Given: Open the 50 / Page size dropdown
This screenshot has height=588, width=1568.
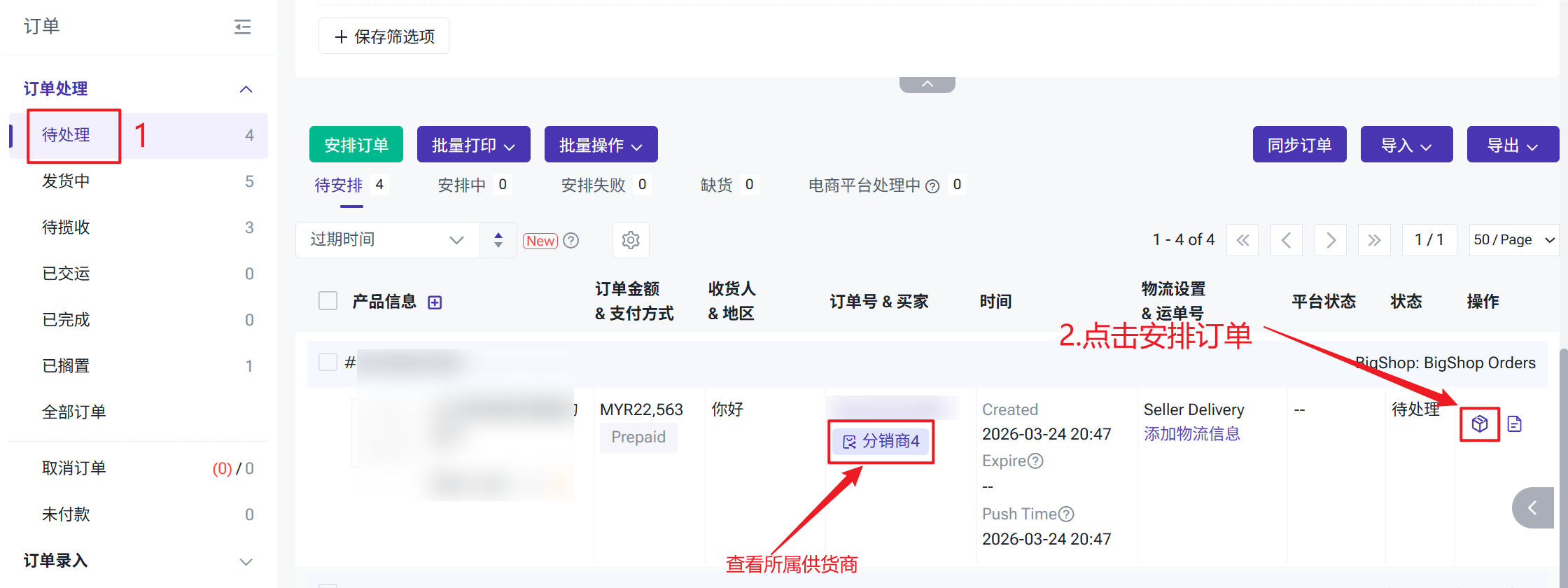Looking at the screenshot, I should pos(1513,240).
